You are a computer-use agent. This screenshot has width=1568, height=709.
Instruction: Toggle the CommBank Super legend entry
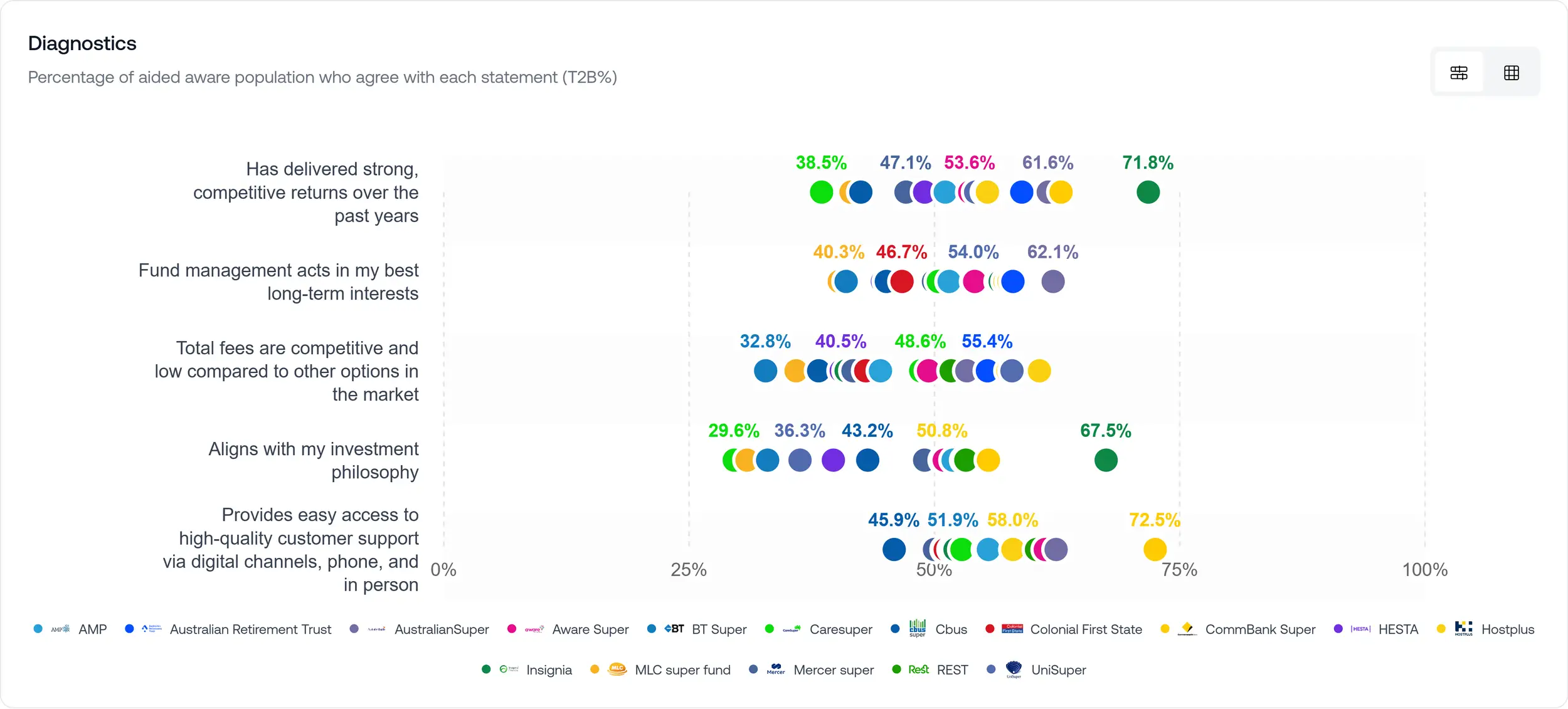(x=1259, y=629)
